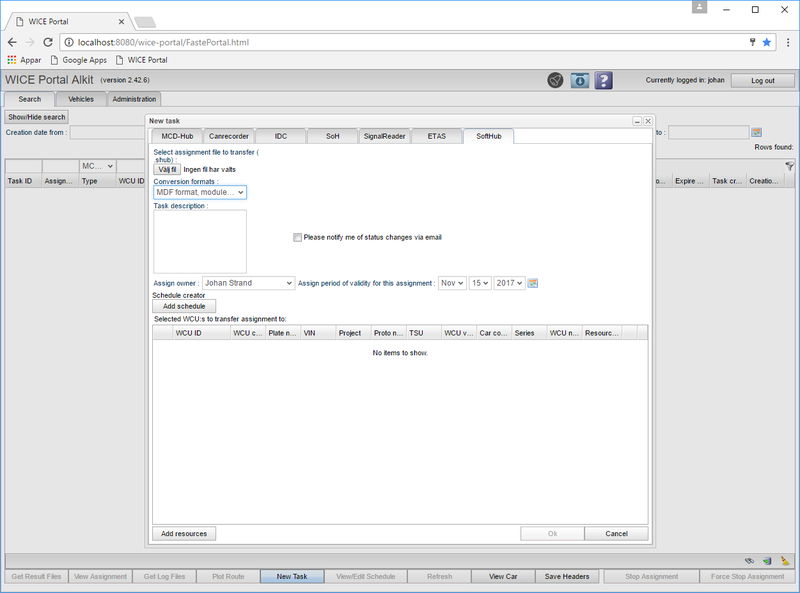Click the download inbox icon near Log out
800x593 pixels.
pos(579,80)
